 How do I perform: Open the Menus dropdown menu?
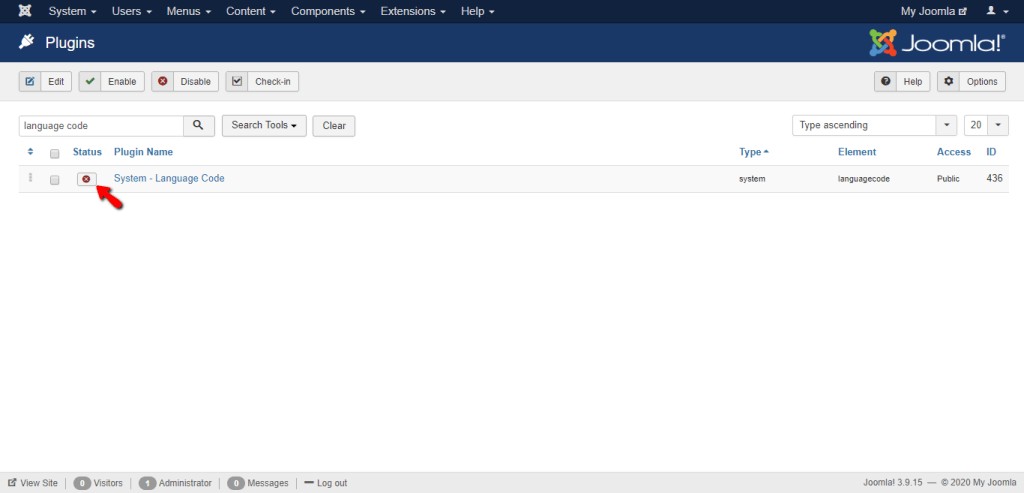click(189, 11)
